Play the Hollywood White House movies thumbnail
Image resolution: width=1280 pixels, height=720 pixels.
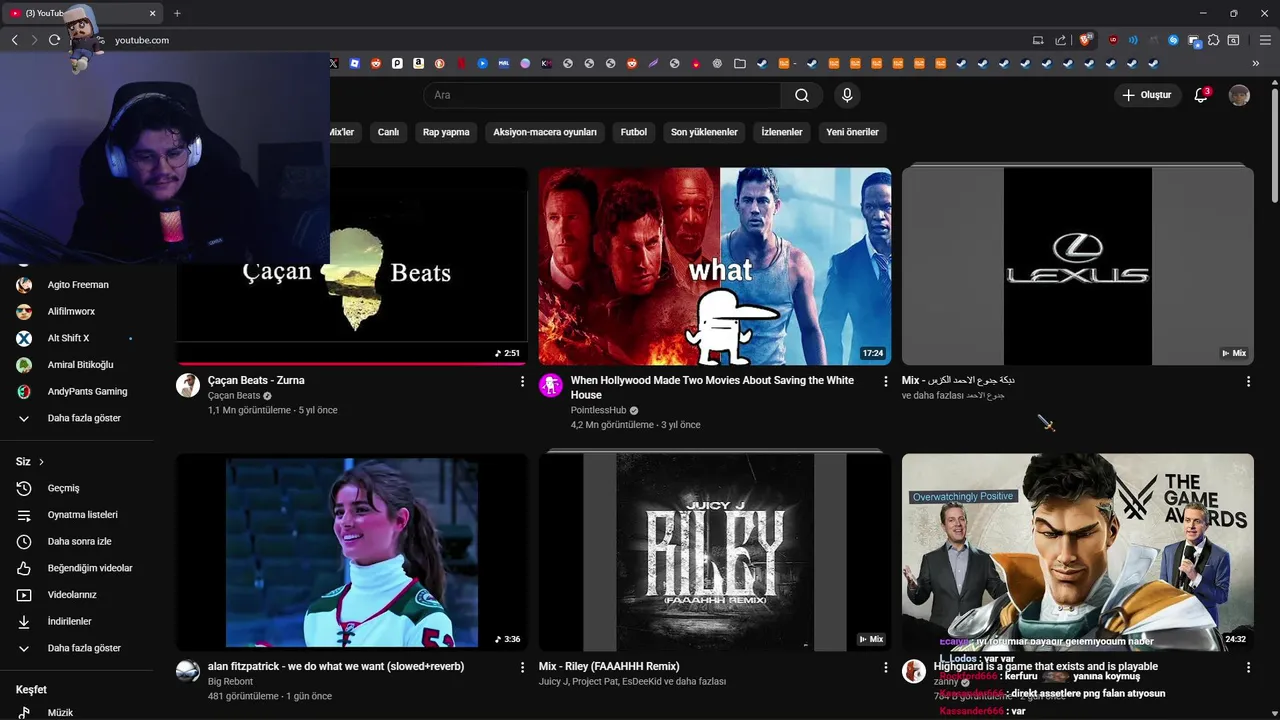(715, 266)
